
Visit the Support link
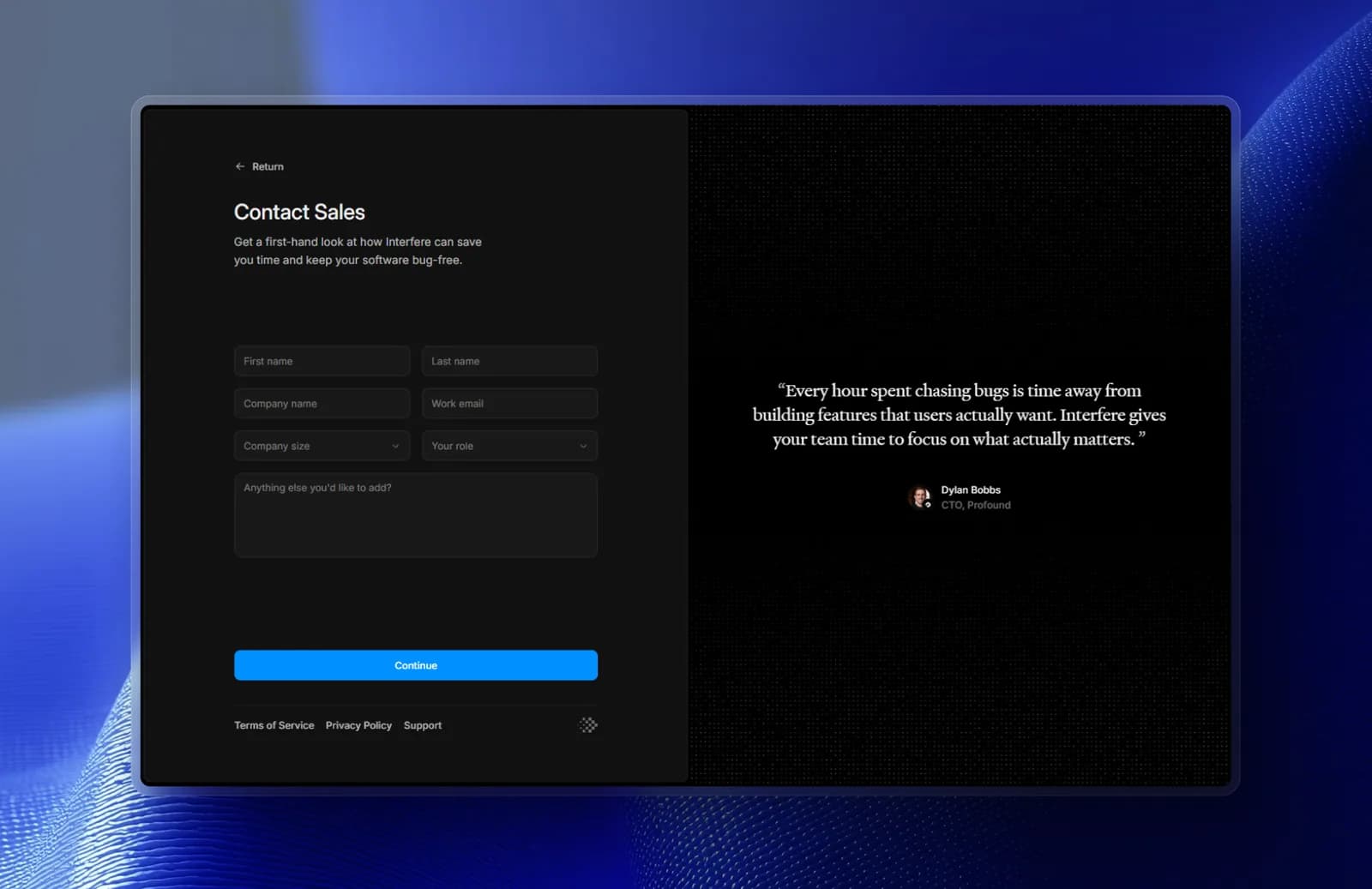tap(423, 725)
